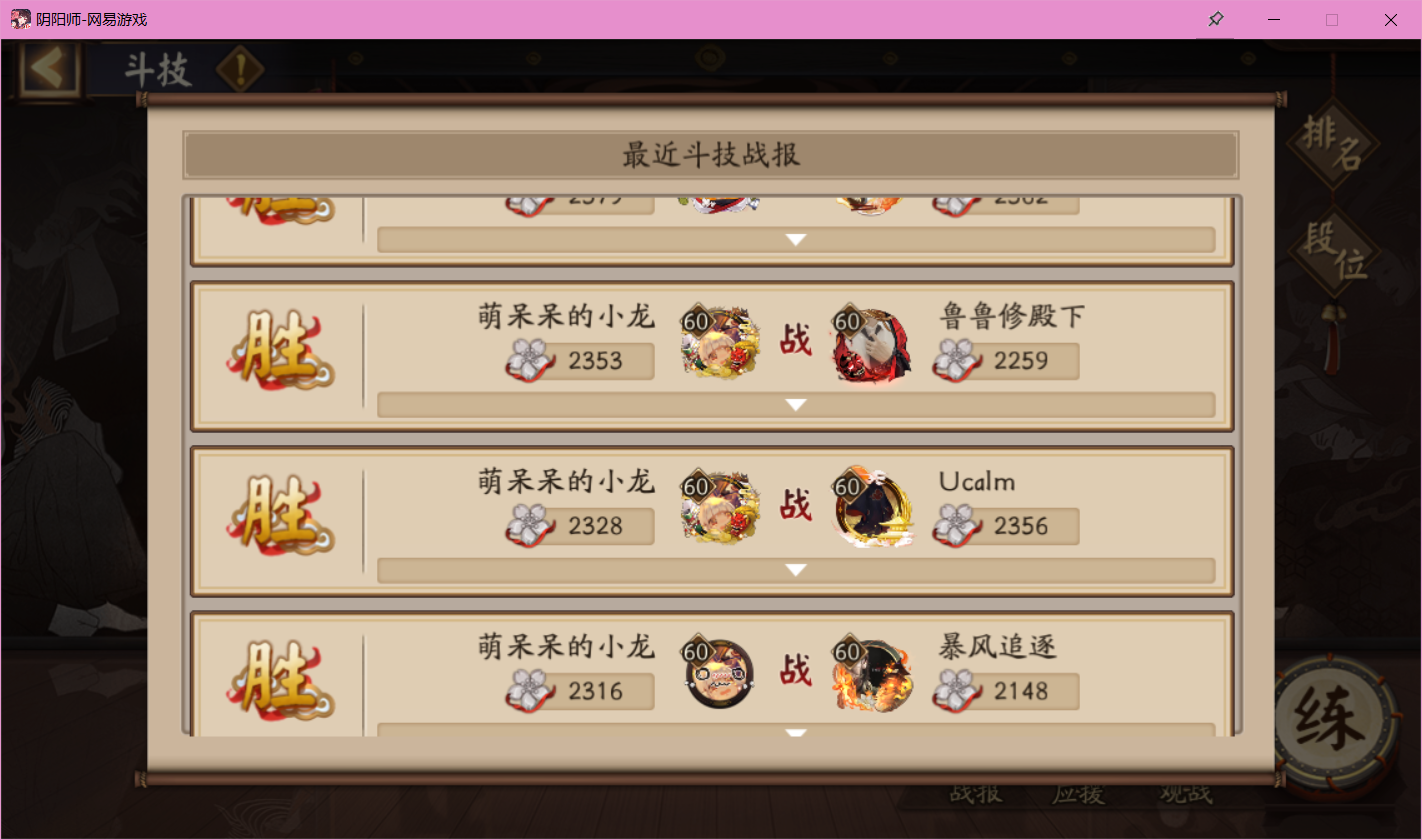Click 鲁鲁修殿下's player avatar
Viewport: 1422px width, 840px height.
tap(871, 345)
